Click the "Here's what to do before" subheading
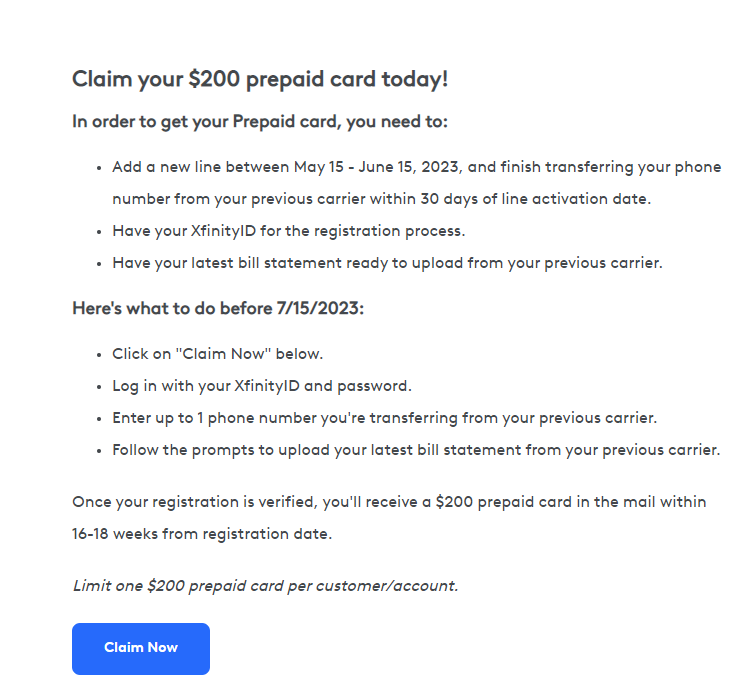This screenshot has width=741, height=695. [172, 308]
